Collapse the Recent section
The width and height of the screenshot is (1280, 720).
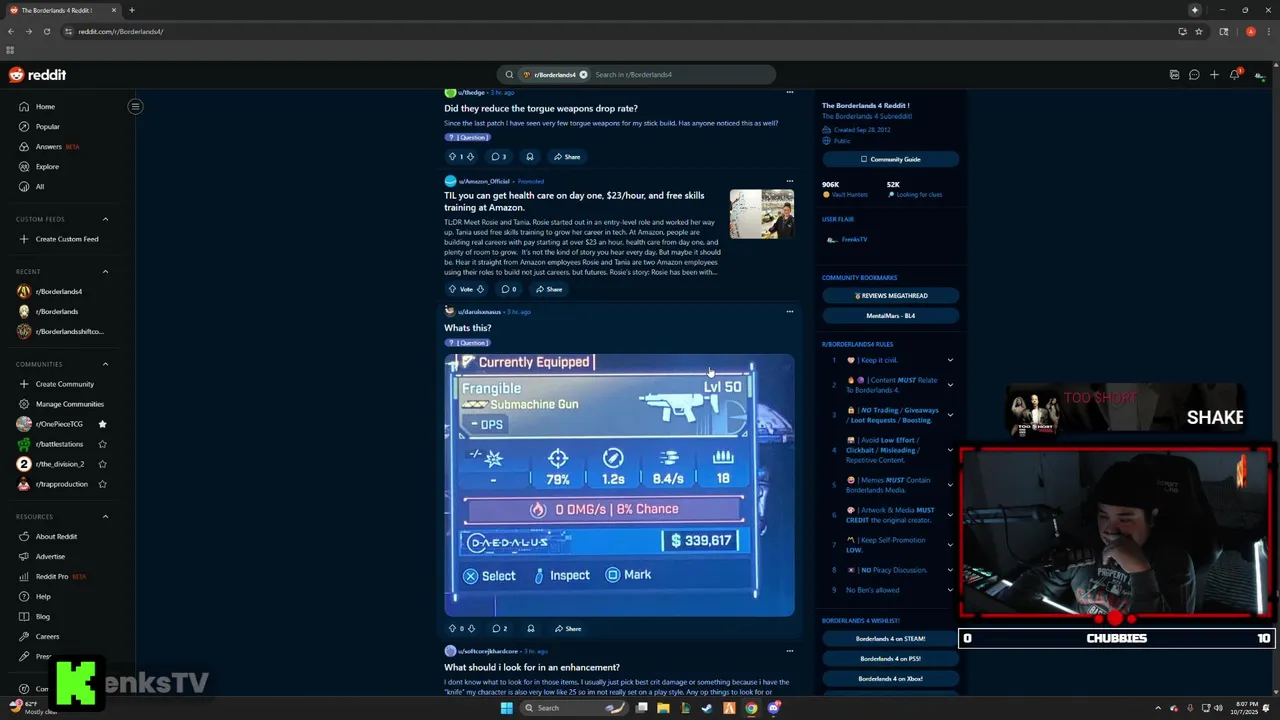[105, 271]
